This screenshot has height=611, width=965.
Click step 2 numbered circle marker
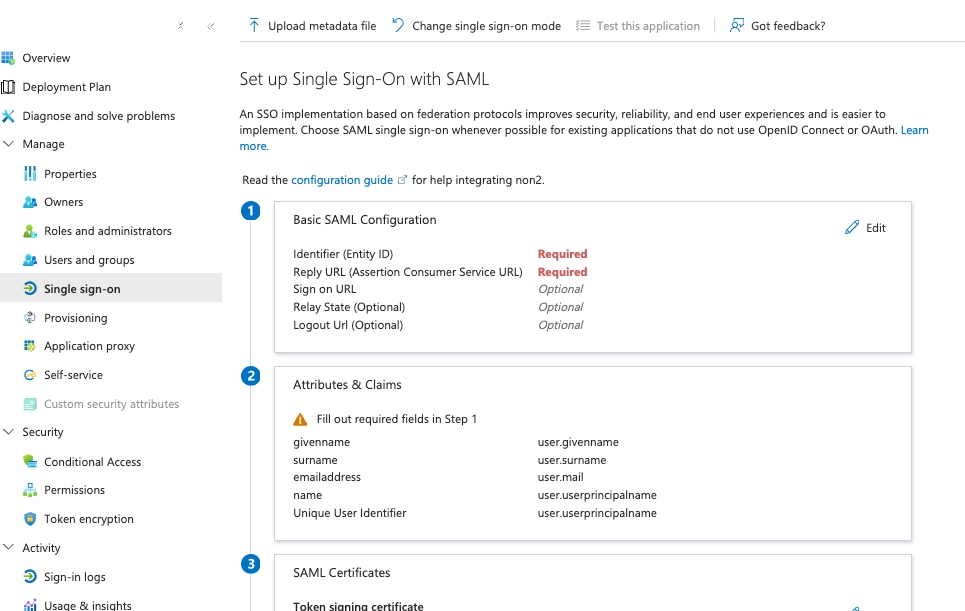click(x=250, y=375)
